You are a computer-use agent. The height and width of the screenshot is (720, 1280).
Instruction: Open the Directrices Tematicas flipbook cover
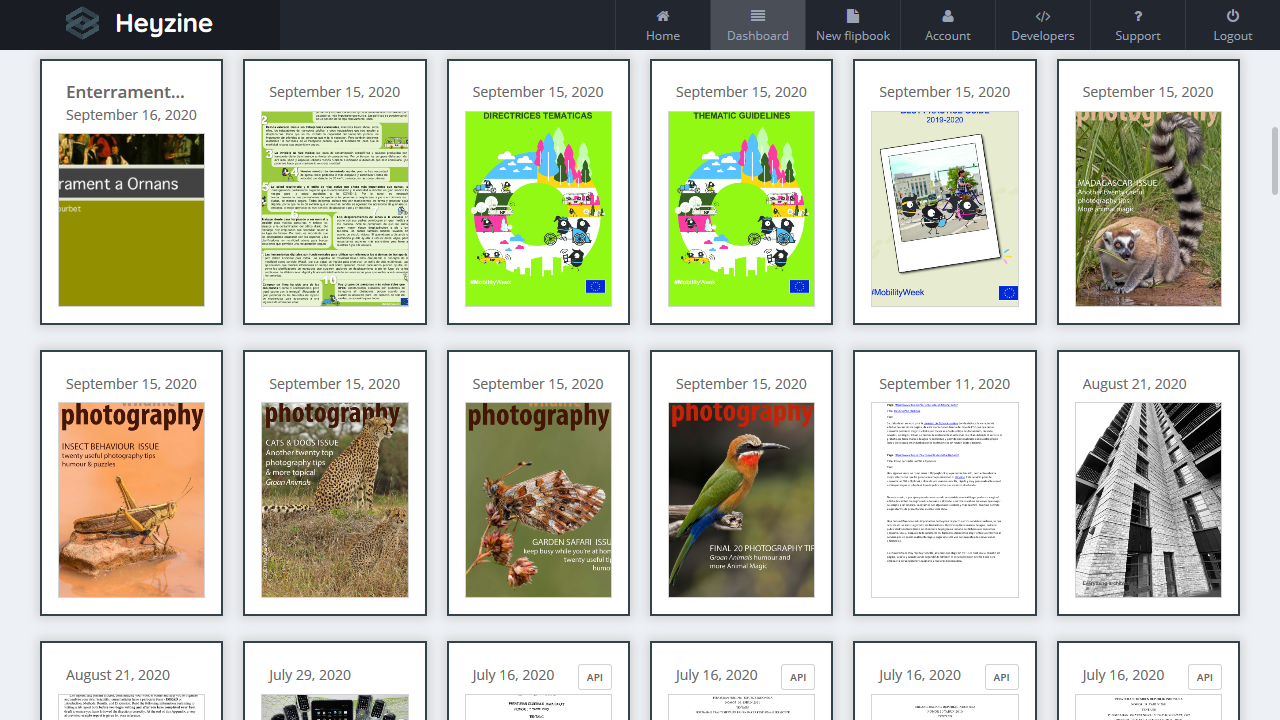coord(538,208)
